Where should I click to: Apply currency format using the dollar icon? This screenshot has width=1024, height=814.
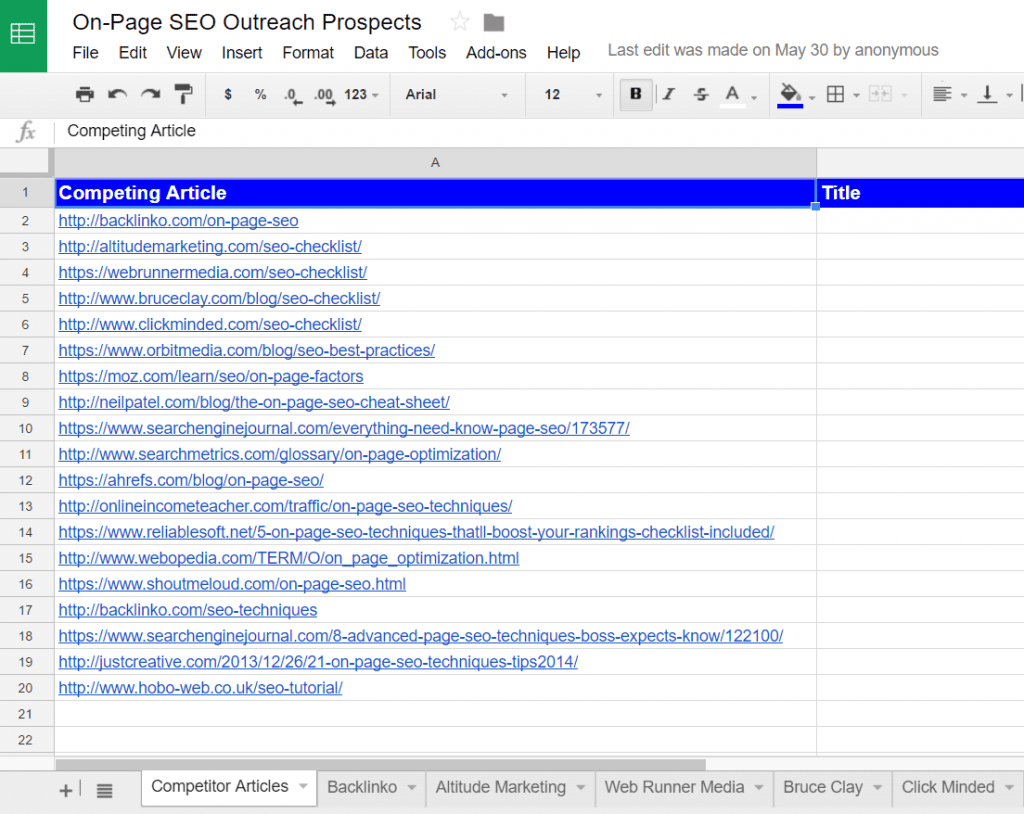228,94
